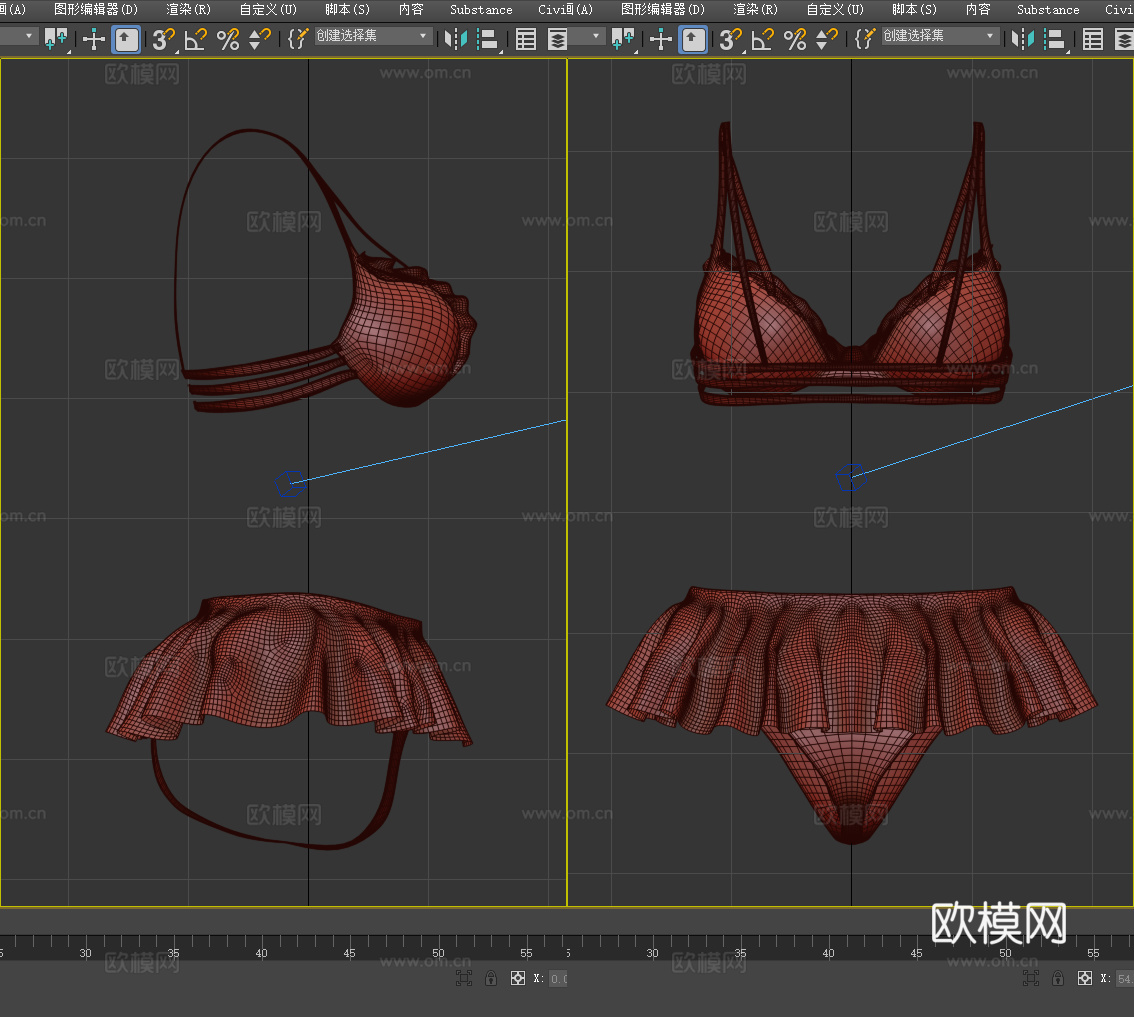Open Use Pivot Point Center flyout, right toolbar
Viewport: 1134px width, 1017px height.
[x=623, y=39]
